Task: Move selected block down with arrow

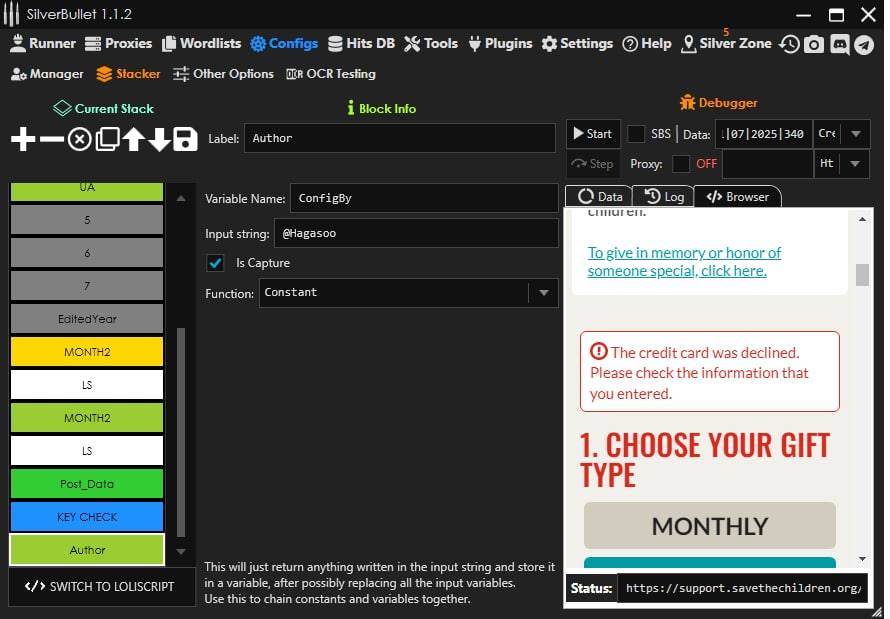Action: click(x=159, y=139)
